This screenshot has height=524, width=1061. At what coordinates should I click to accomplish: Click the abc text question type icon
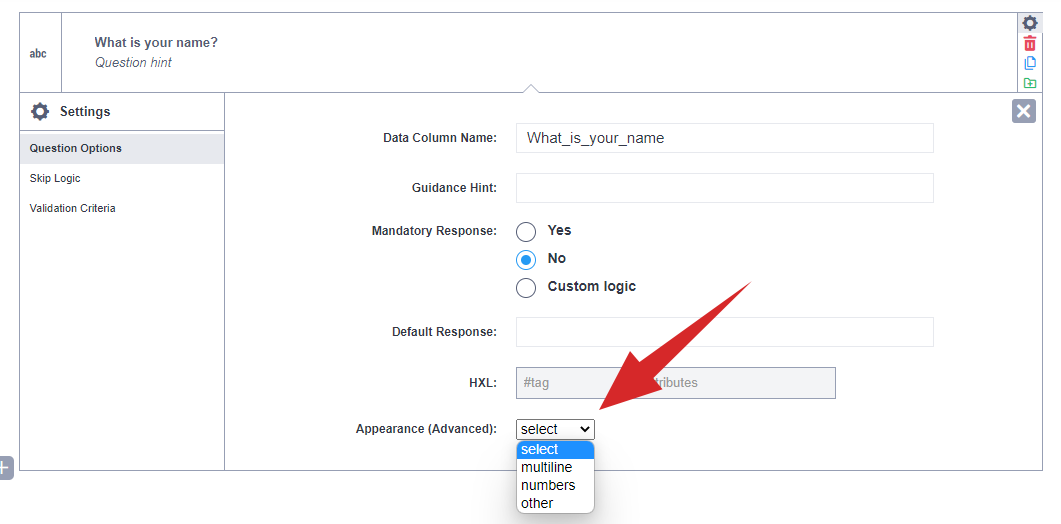tap(38, 54)
